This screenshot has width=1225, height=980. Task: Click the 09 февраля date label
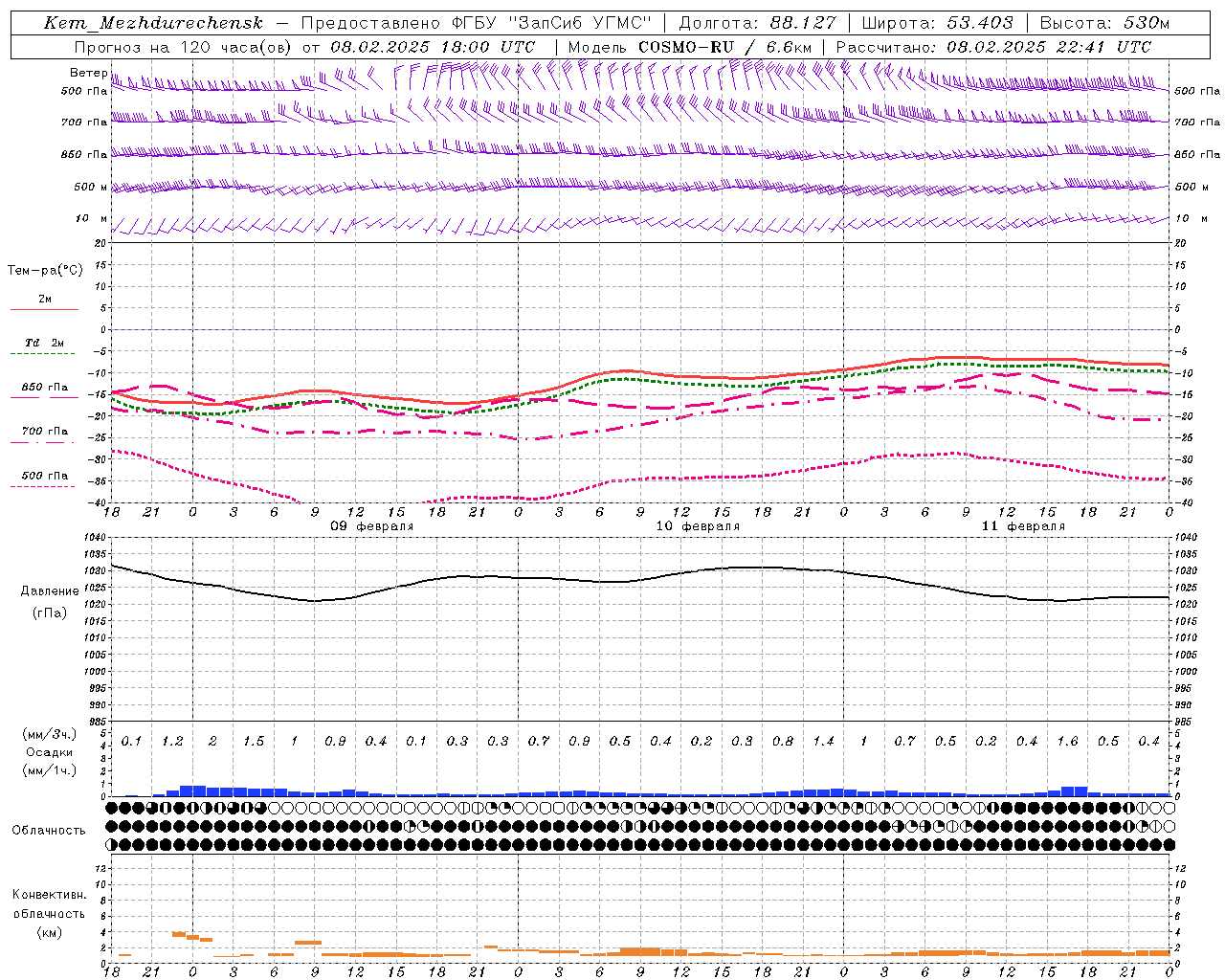[372, 526]
